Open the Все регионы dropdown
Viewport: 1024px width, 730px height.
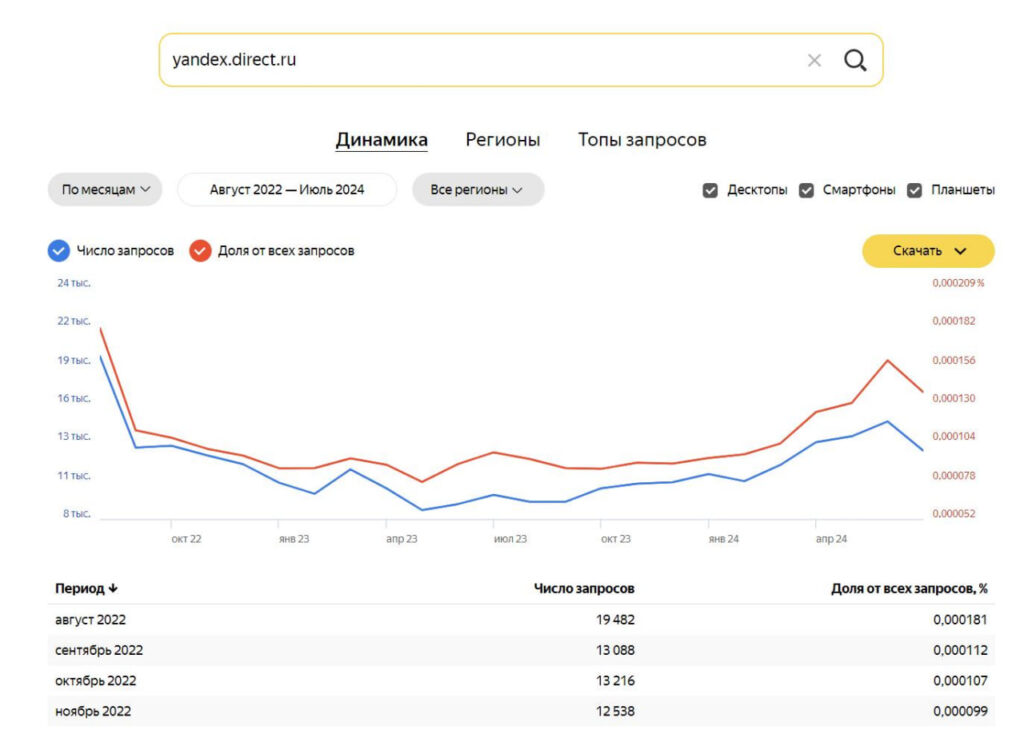pyautogui.click(x=477, y=190)
